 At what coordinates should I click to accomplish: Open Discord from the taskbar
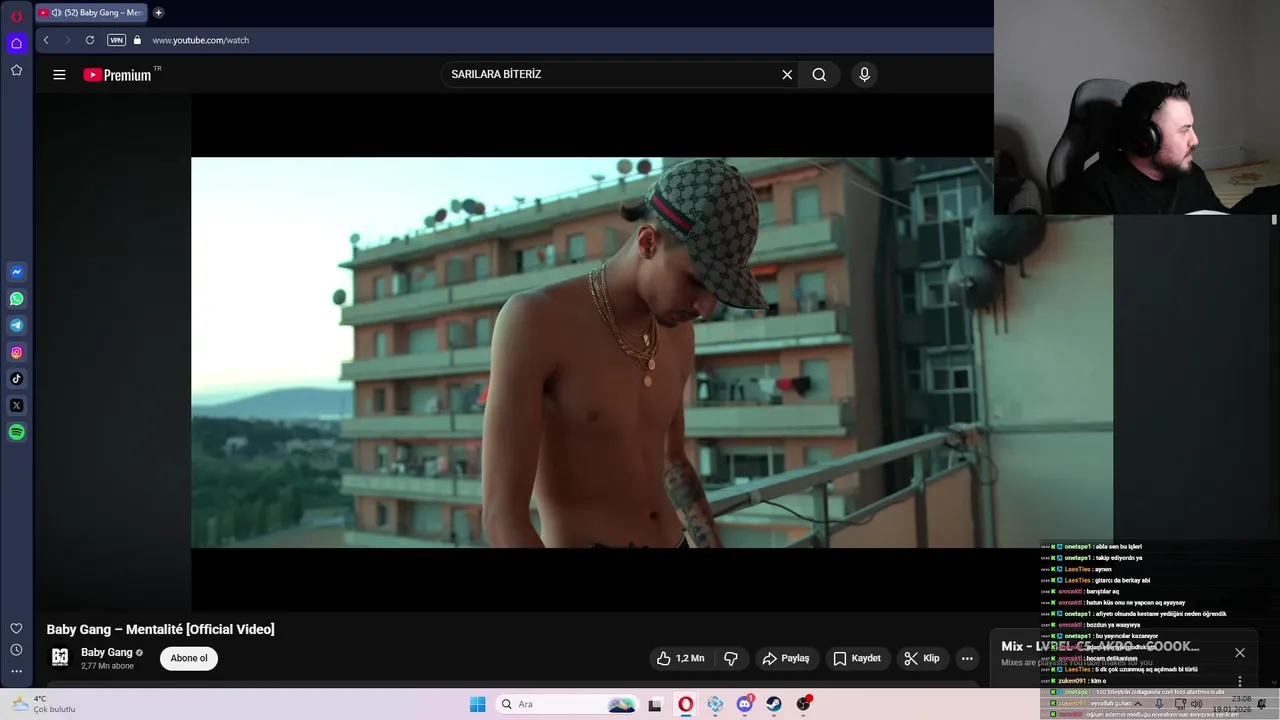pos(744,704)
